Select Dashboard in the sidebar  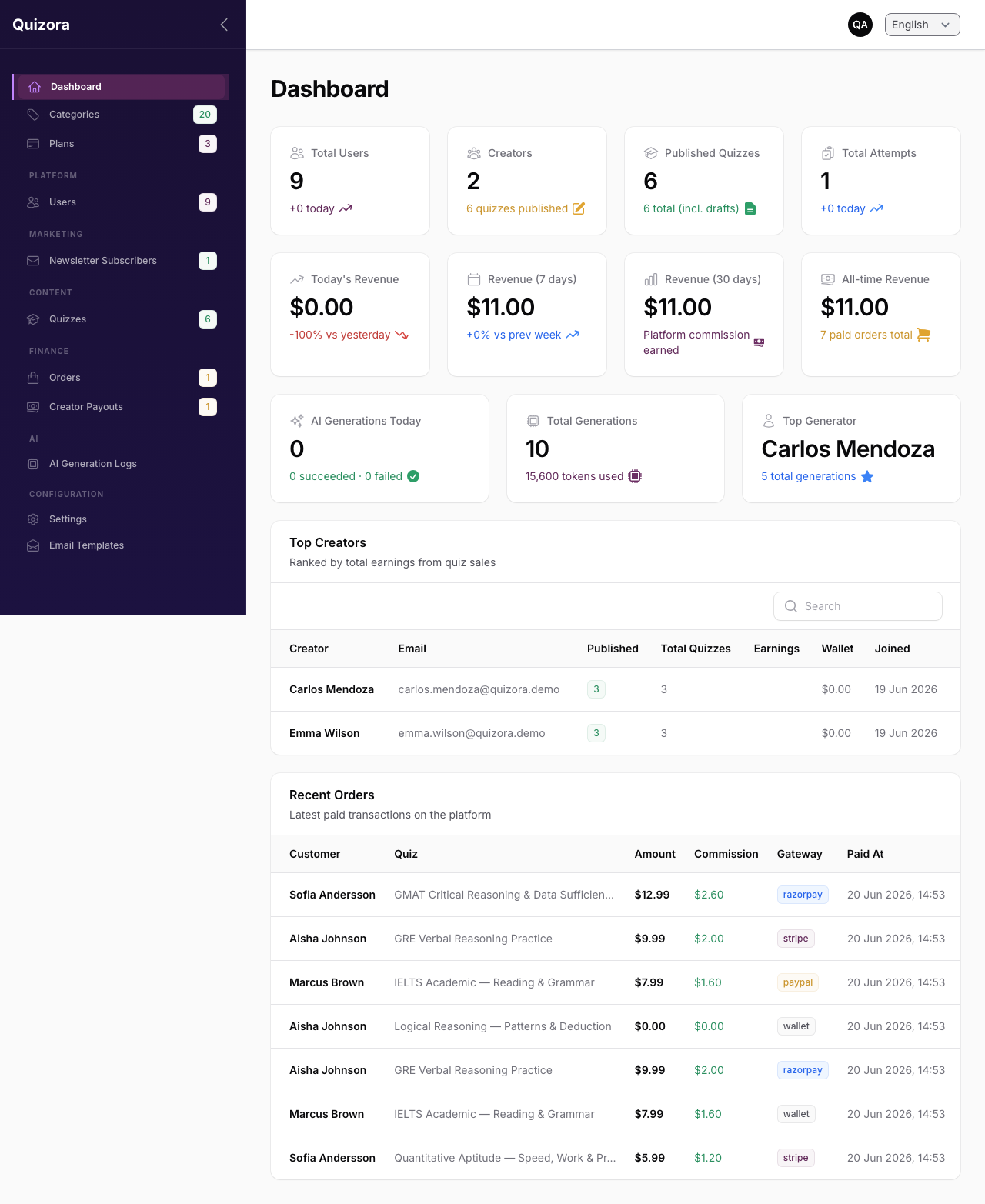pos(121,87)
